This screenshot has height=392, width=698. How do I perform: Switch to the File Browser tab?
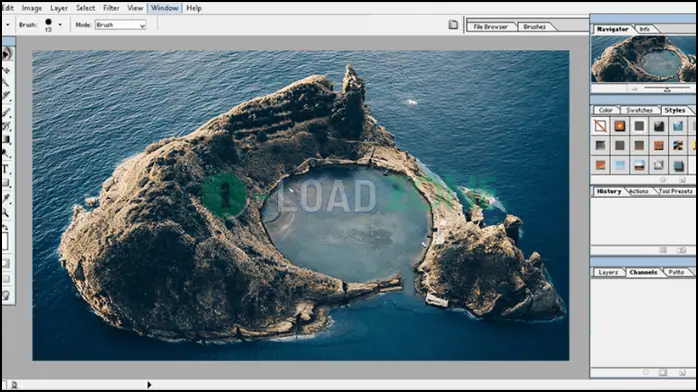(491, 27)
